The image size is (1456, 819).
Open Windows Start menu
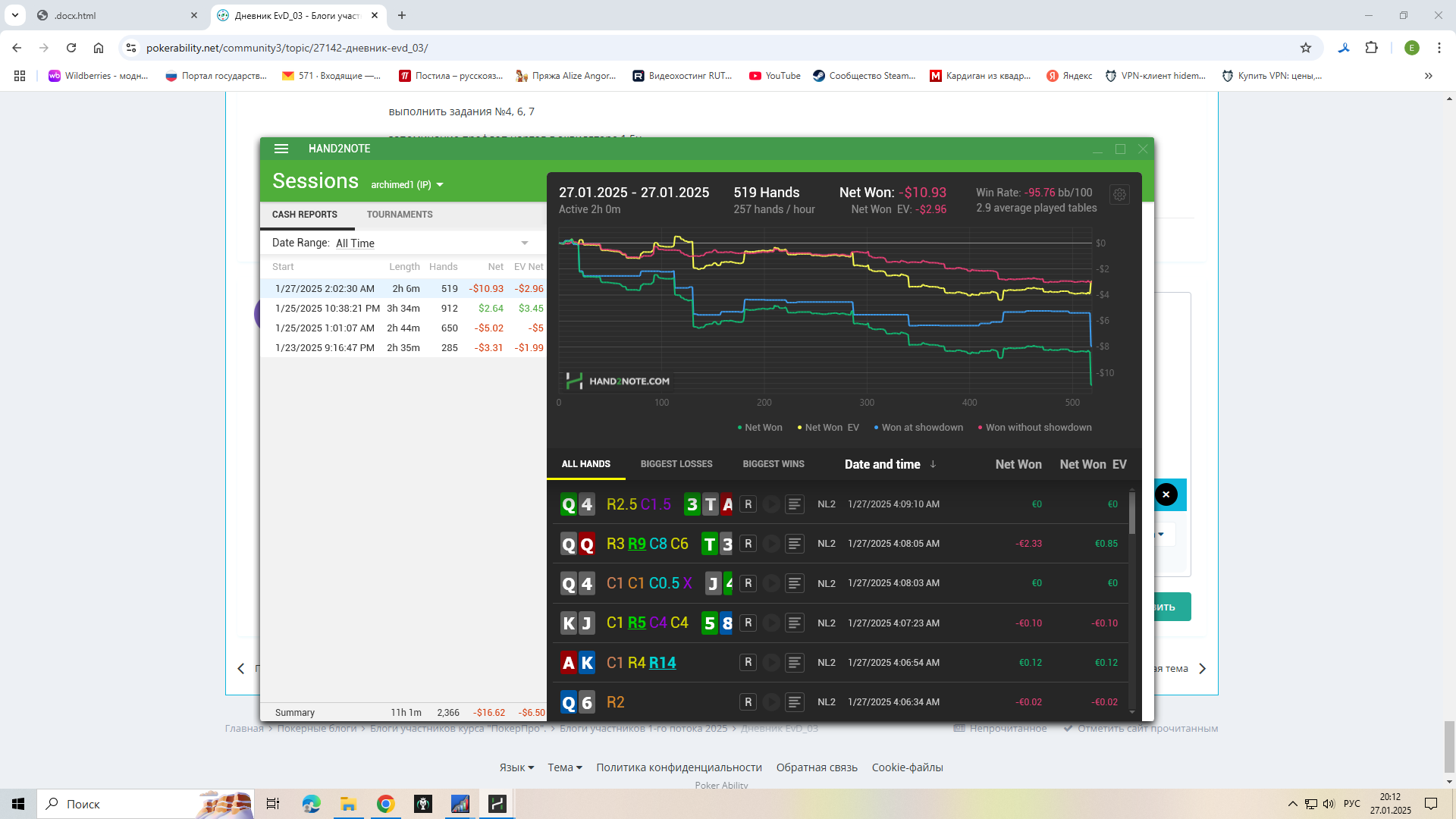[18, 804]
